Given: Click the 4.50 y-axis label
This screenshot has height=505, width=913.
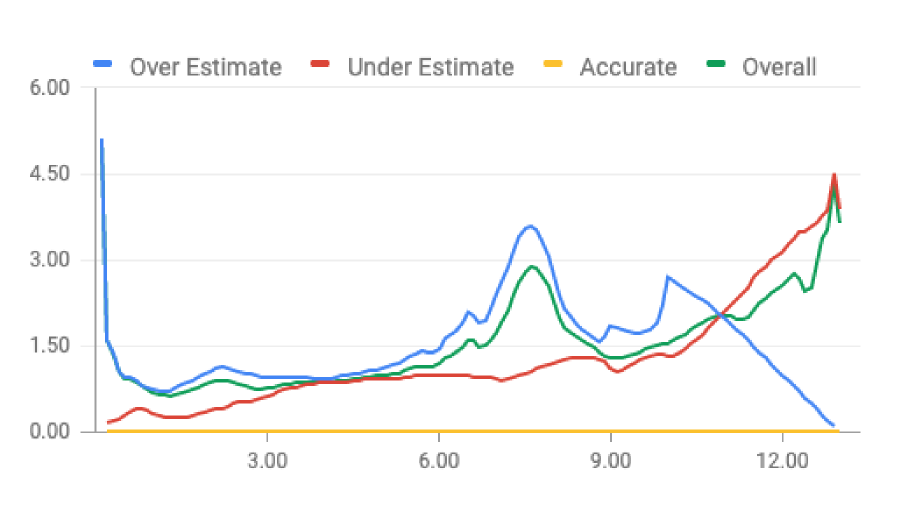Looking at the screenshot, I should click(46, 174).
